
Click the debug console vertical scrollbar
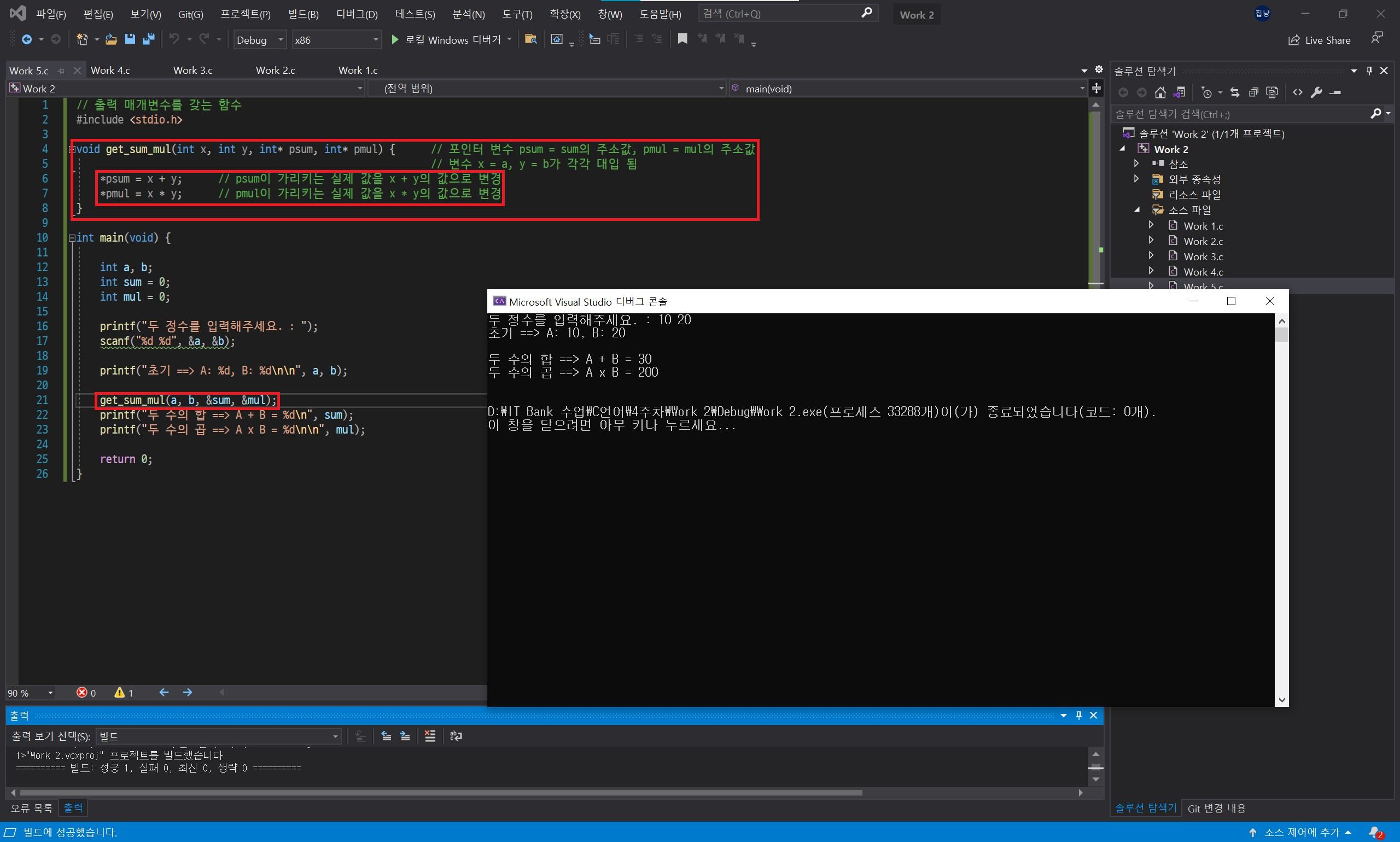click(x=1281, y=511)
